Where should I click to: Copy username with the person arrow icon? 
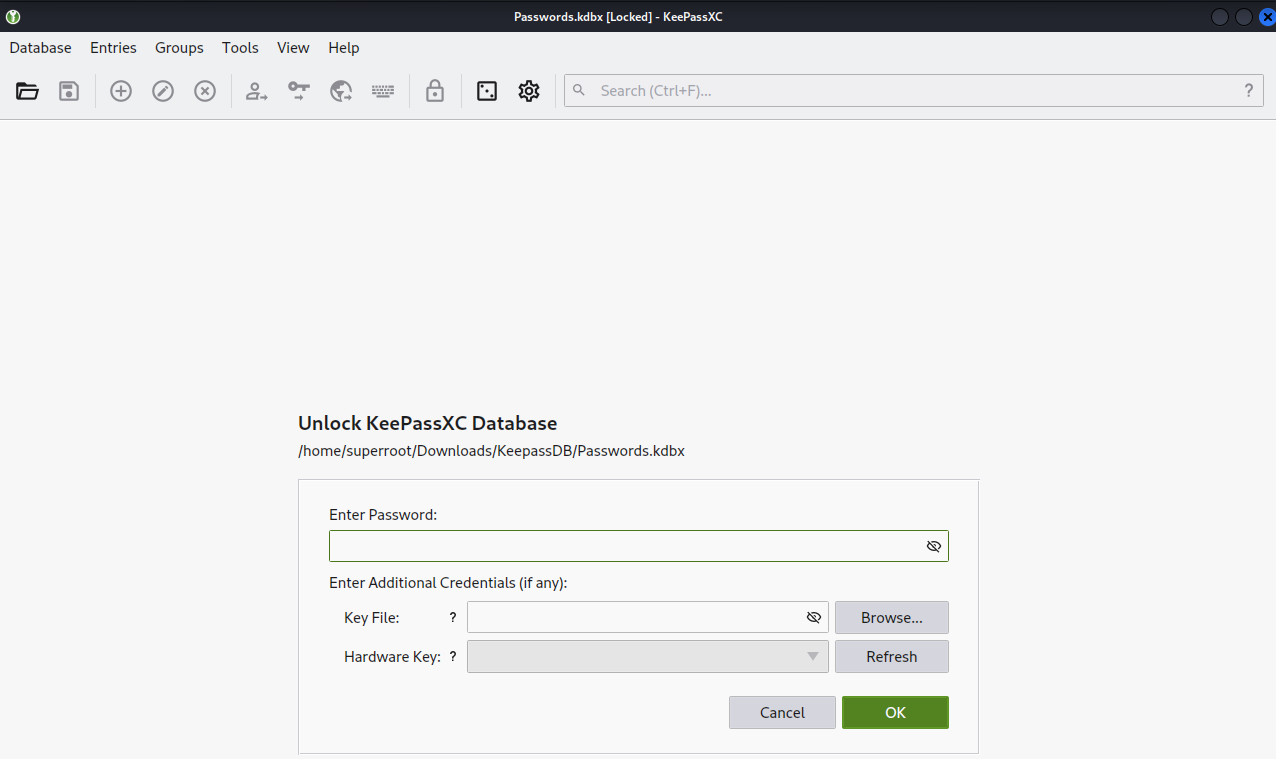pyautogui.click(x=257, y=91)
